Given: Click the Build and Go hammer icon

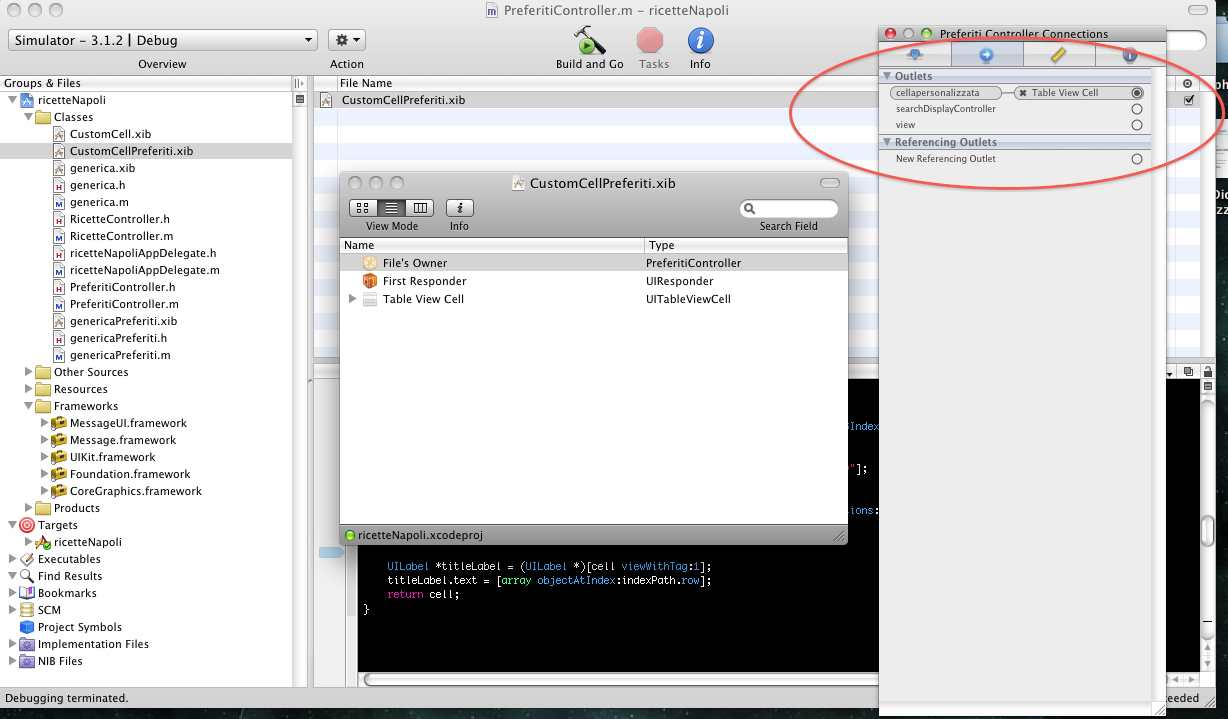Looking at the screenshot, I should [589, 41].
